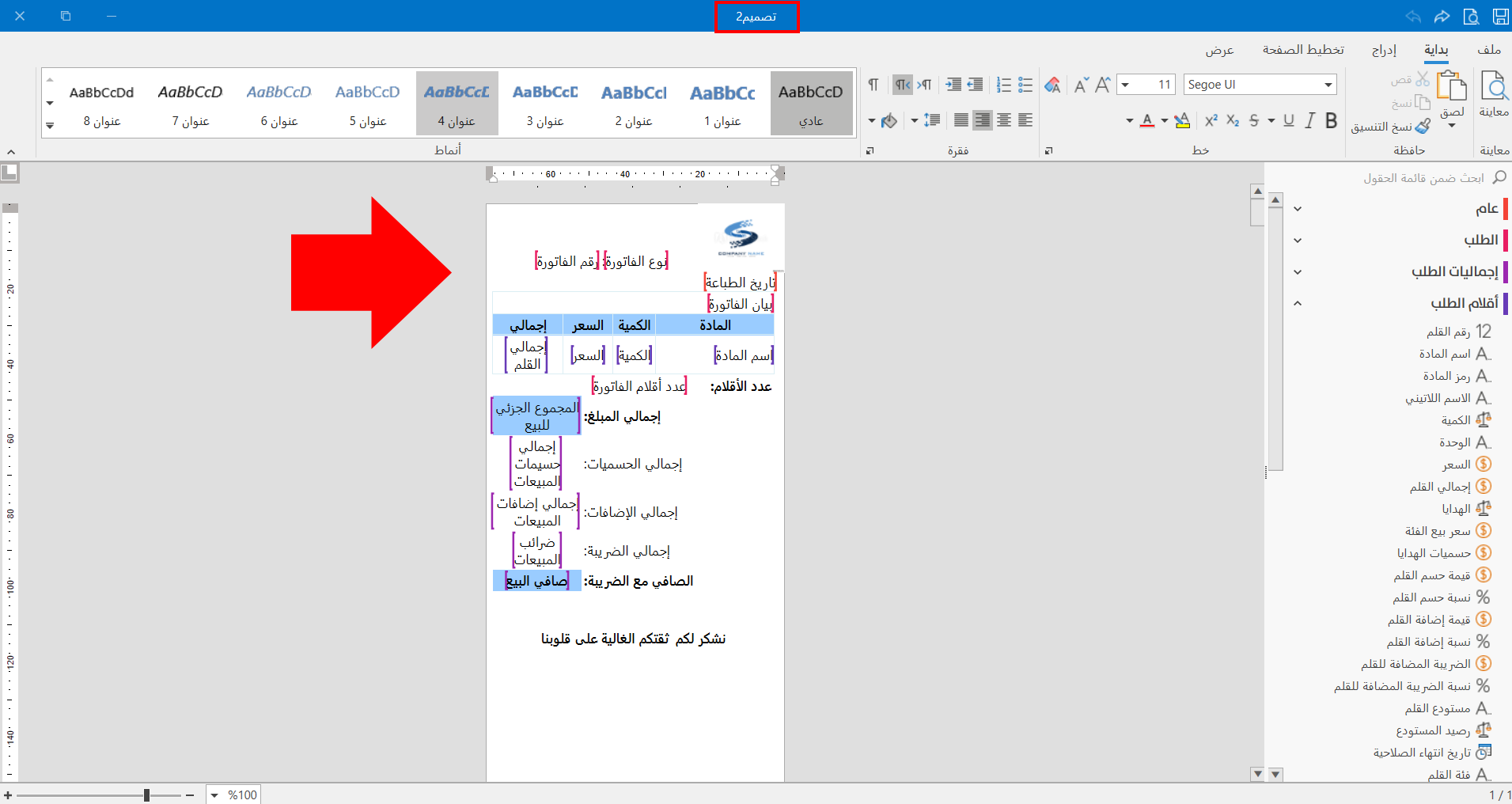The height and width of the screenshot is (804, 1512).
Task: Collapse the أقلام الطلب field group
Action: (x=1298, y=303)
